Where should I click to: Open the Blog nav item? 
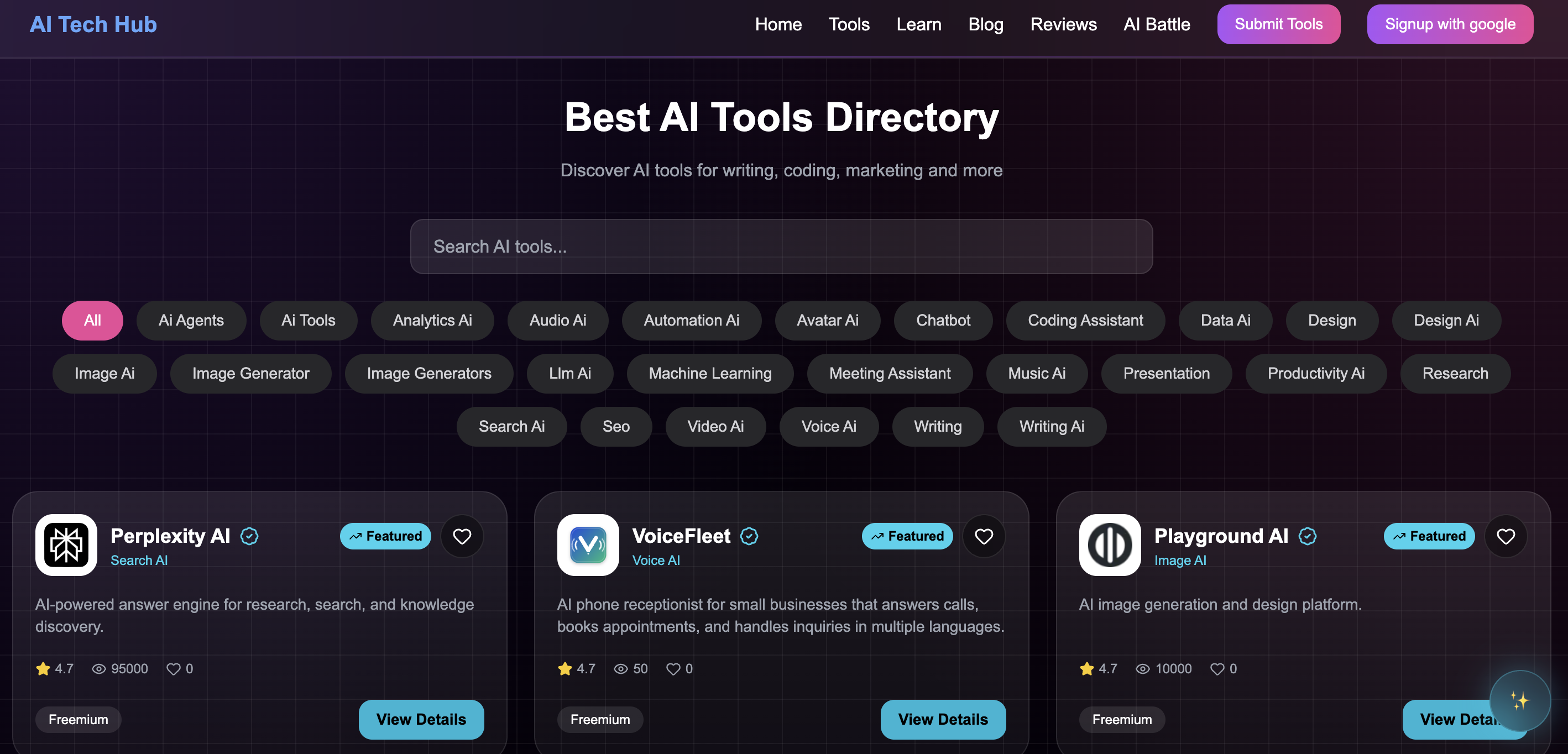pos(985,24)
